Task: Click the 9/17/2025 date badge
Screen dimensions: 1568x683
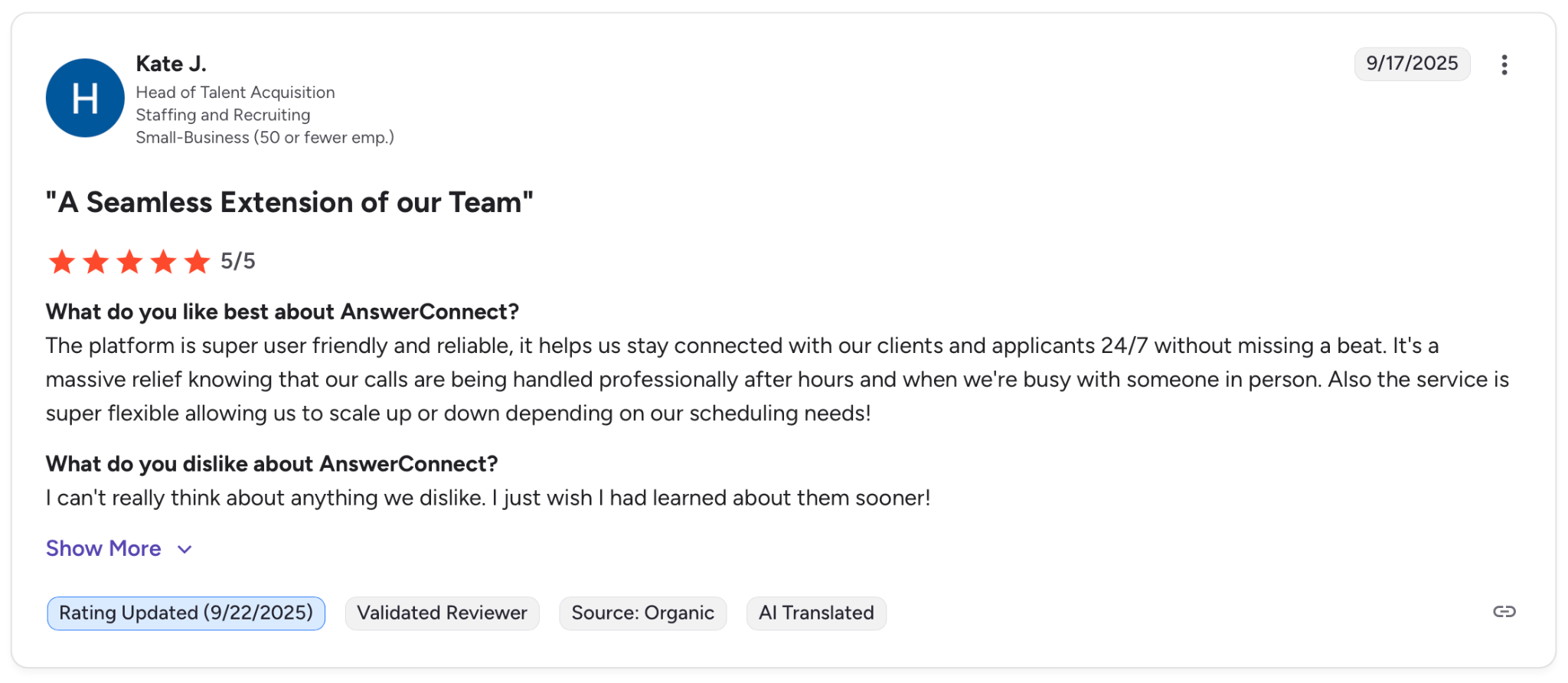Action: (x=1412, y=64)
